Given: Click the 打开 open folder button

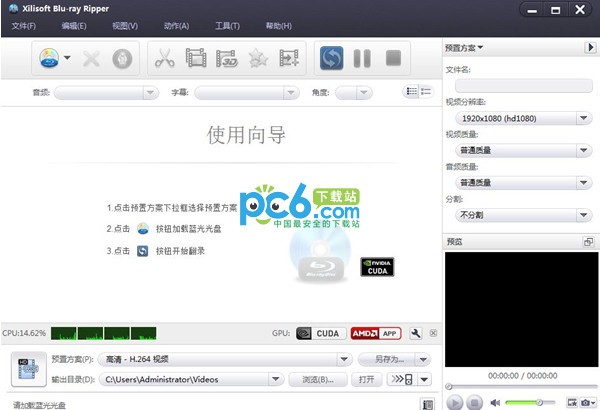Looking at the screenshot, I should 366,379.
